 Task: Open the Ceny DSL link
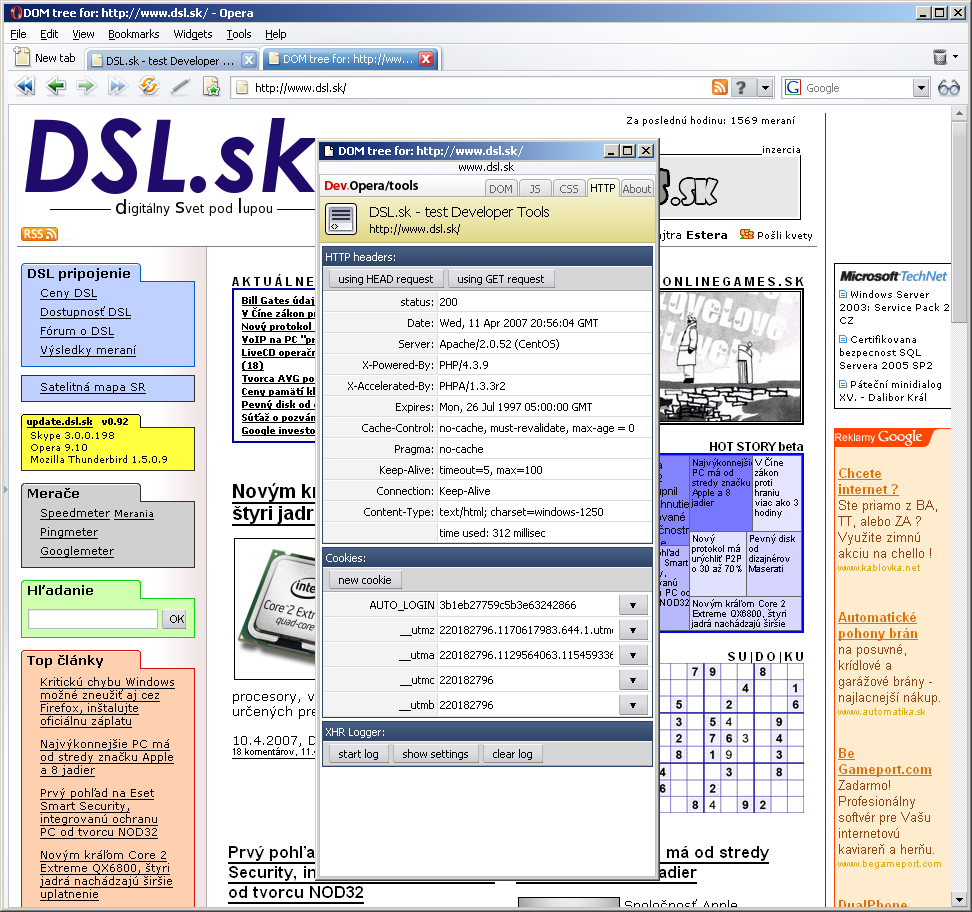68,293
